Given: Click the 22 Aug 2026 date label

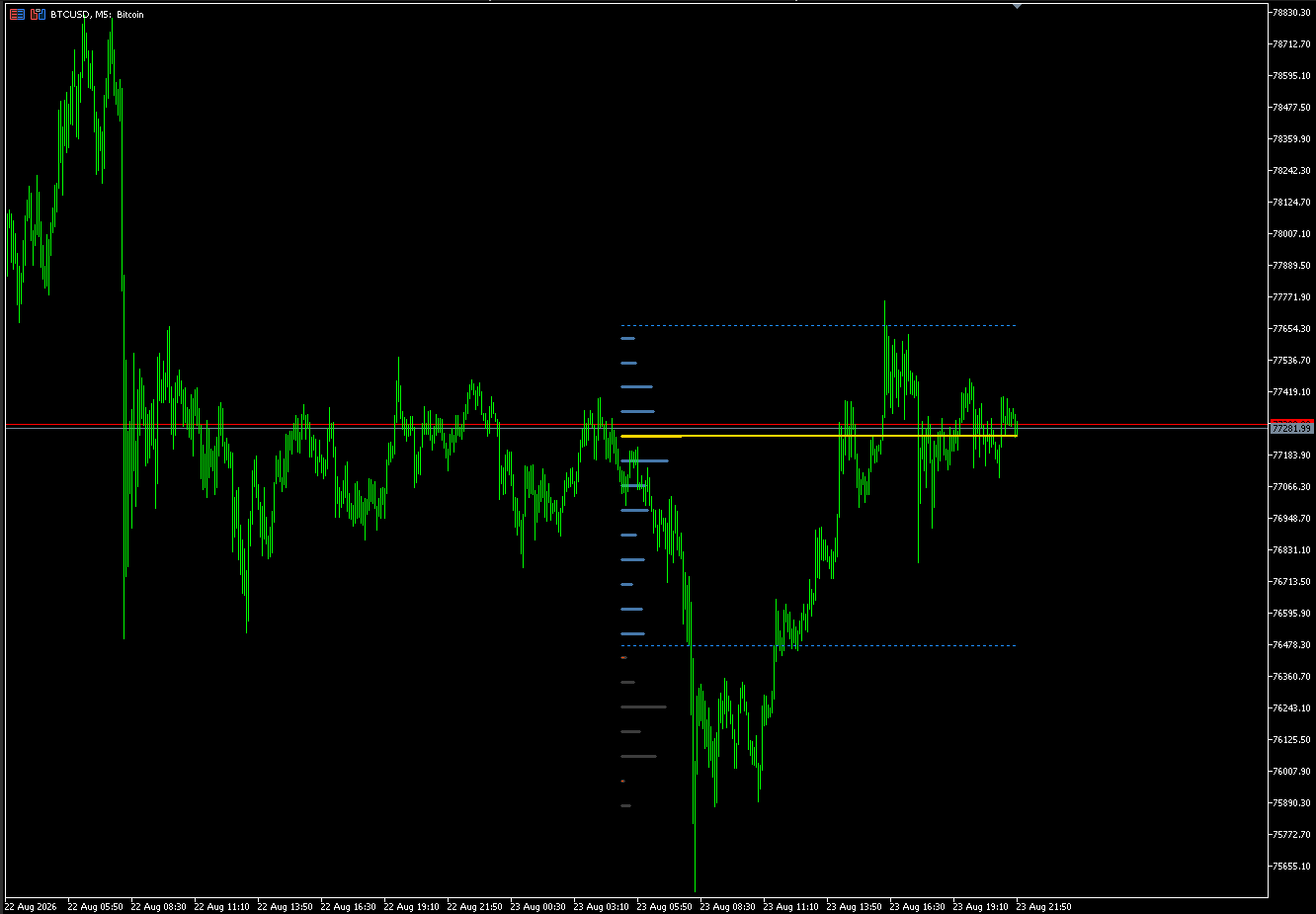Looking at the screenshot, I should [31, 906].
